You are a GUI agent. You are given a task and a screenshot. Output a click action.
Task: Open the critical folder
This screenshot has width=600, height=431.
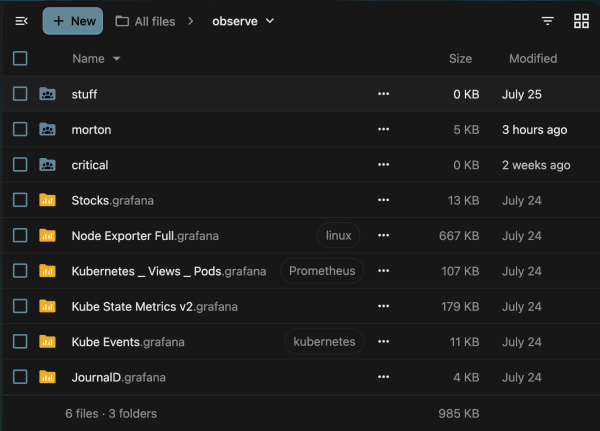(x=90, y=165)
